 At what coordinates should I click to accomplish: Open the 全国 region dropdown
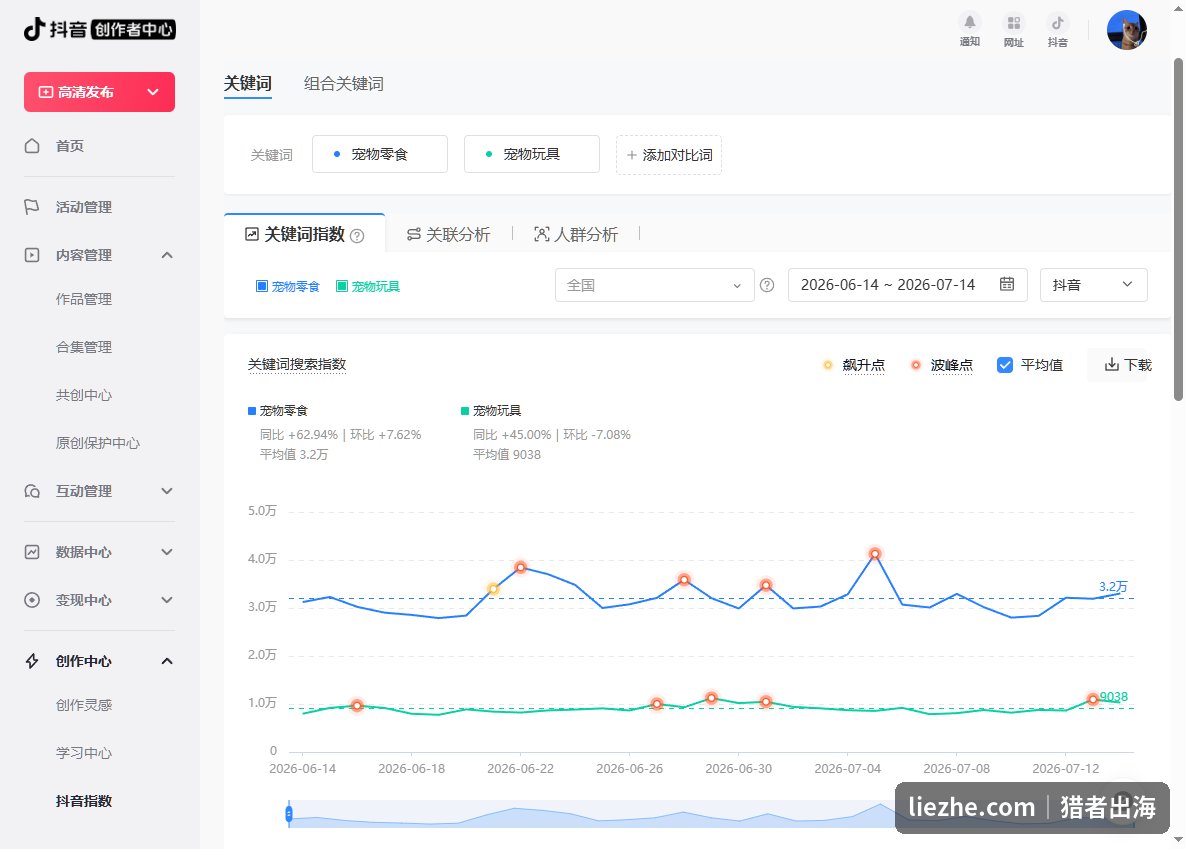pyautogui.click(x=654, y=285)
